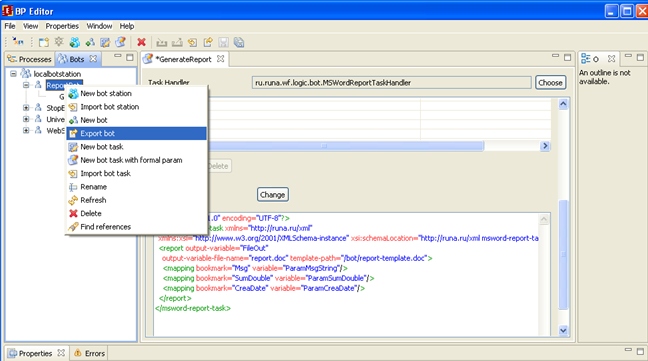
Task: Close the Properties view tab
Action: [x=61, y=353]
